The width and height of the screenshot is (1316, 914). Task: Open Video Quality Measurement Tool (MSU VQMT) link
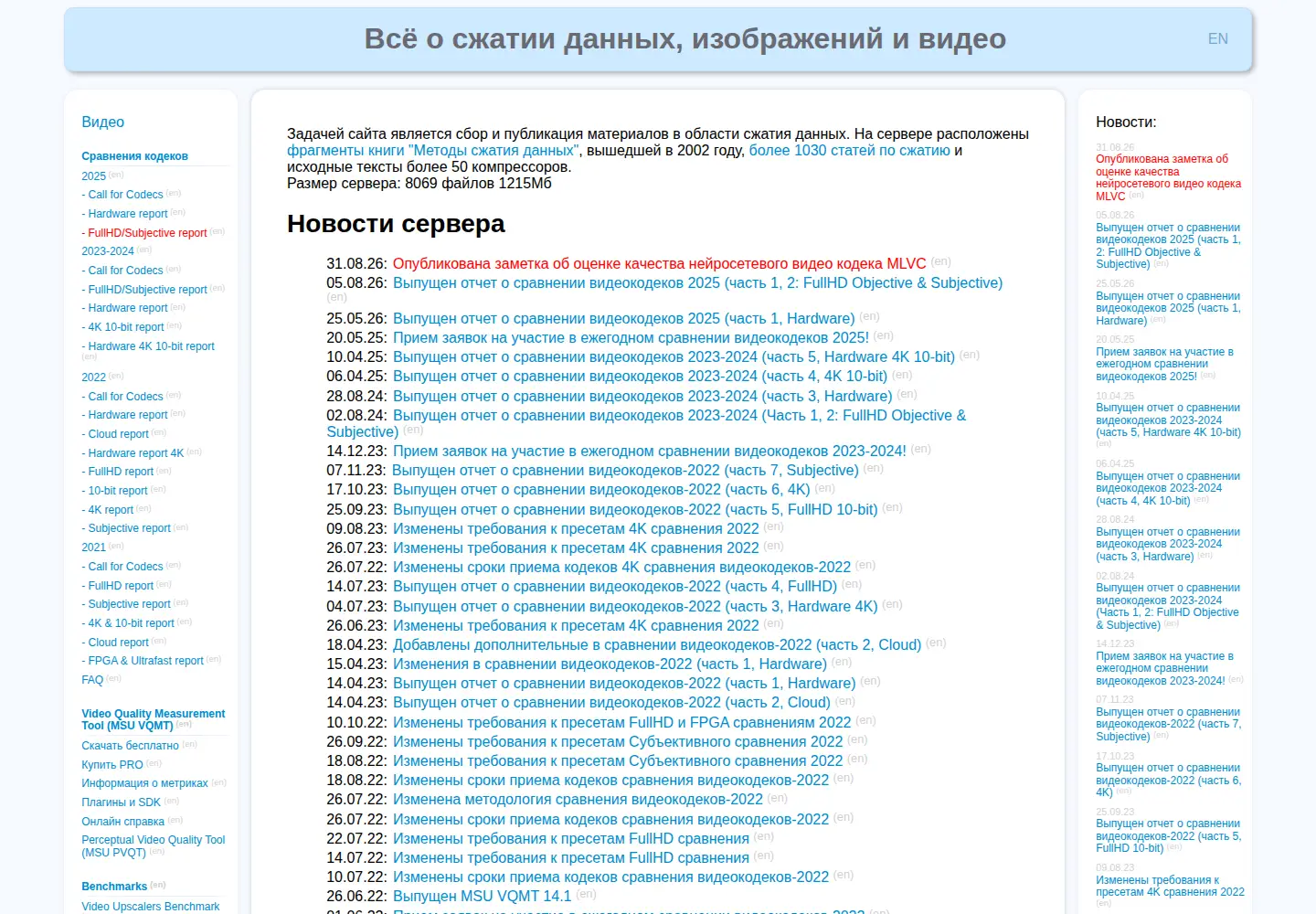(153, 719)
